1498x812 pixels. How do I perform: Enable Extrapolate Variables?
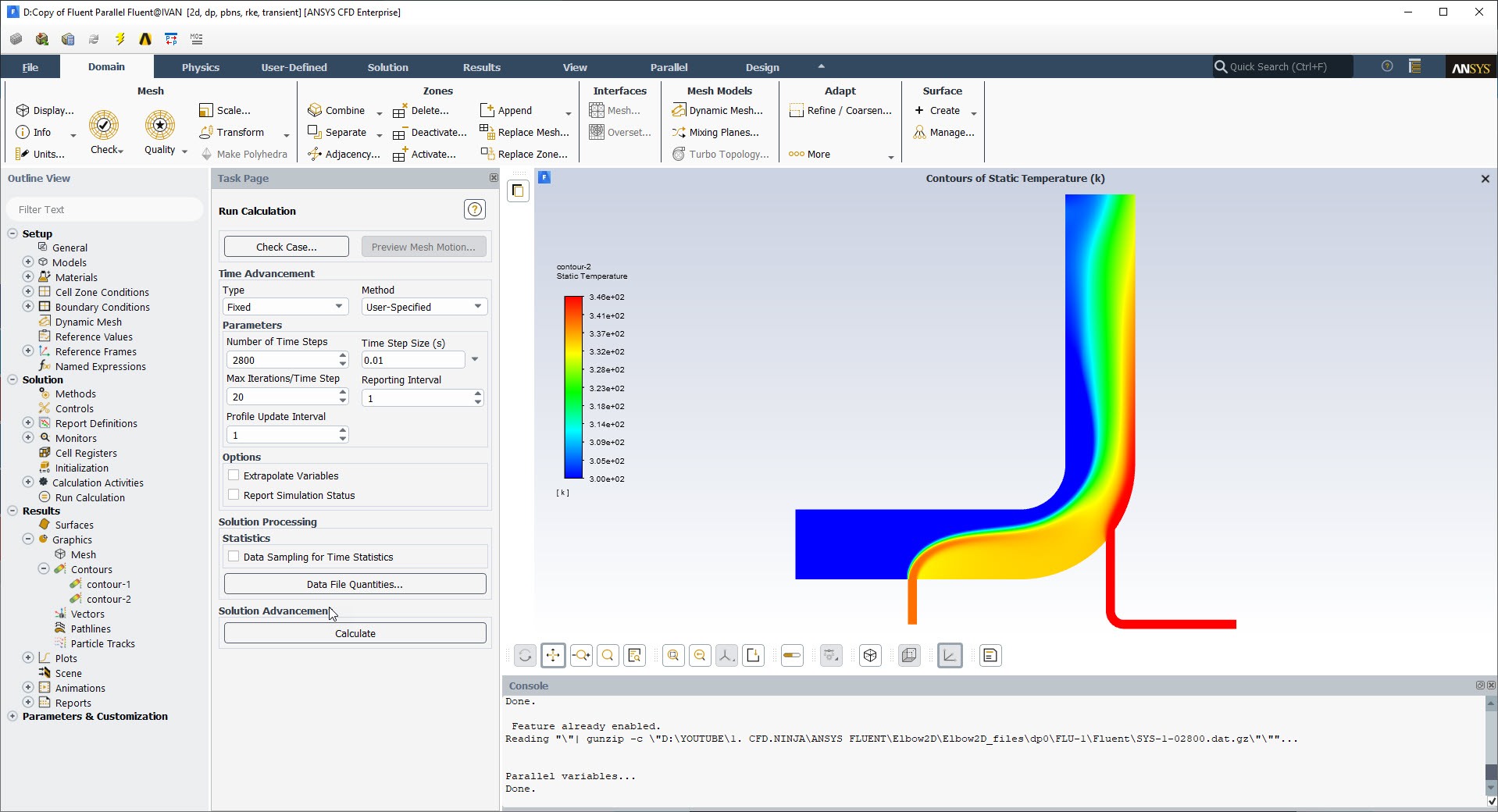(233, 475)
